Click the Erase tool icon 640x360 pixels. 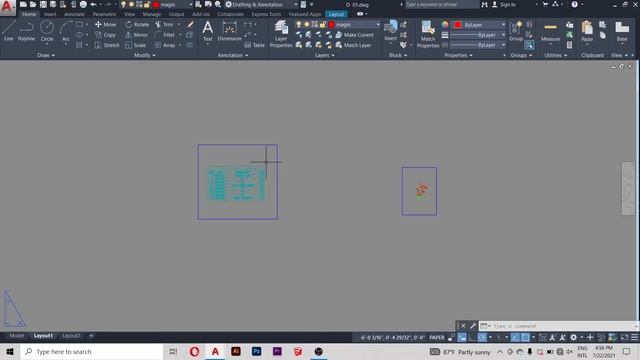click(190, 24)
